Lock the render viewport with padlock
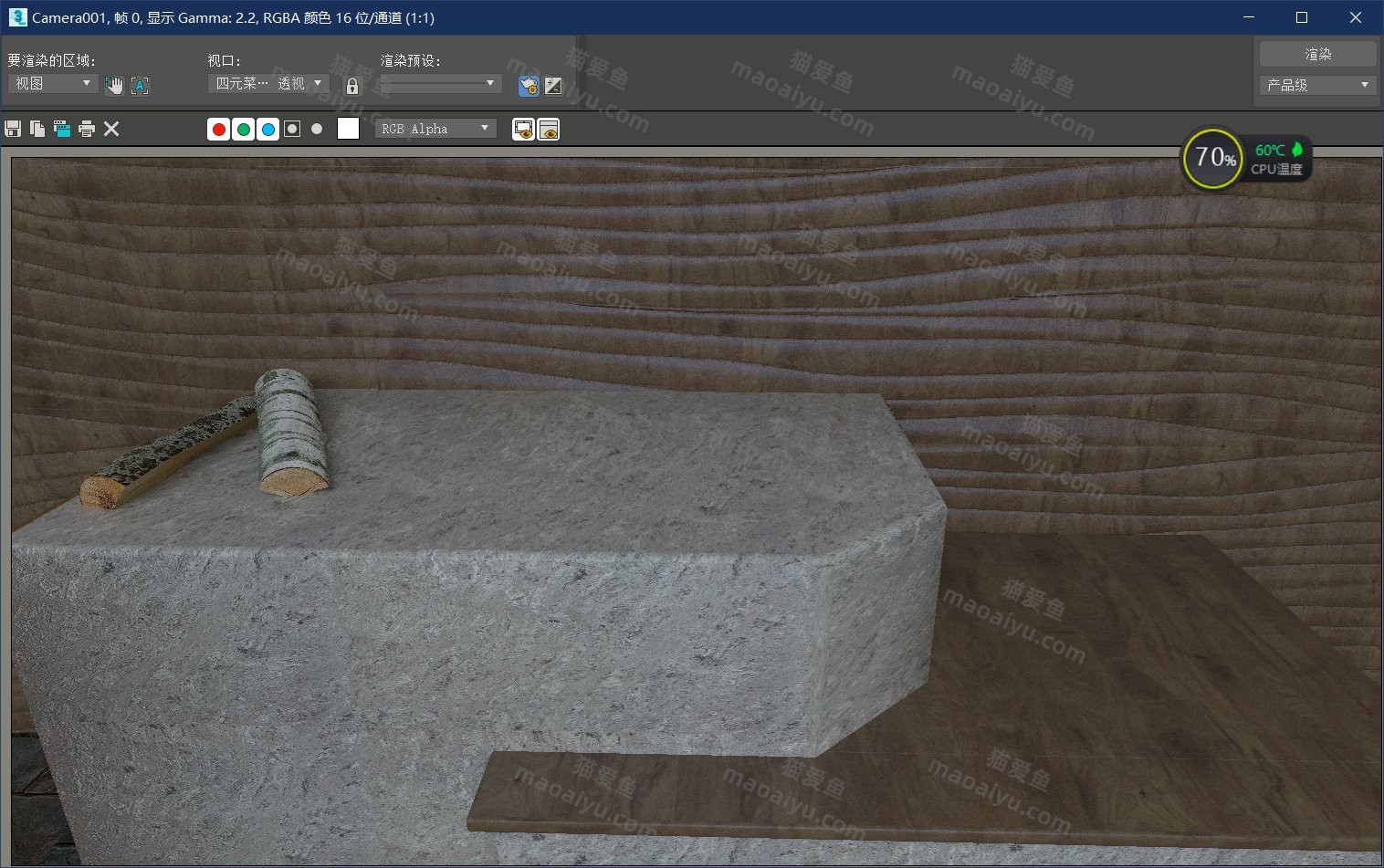The height and width of the screenshot is (868, 1384). tap(352, 86)
